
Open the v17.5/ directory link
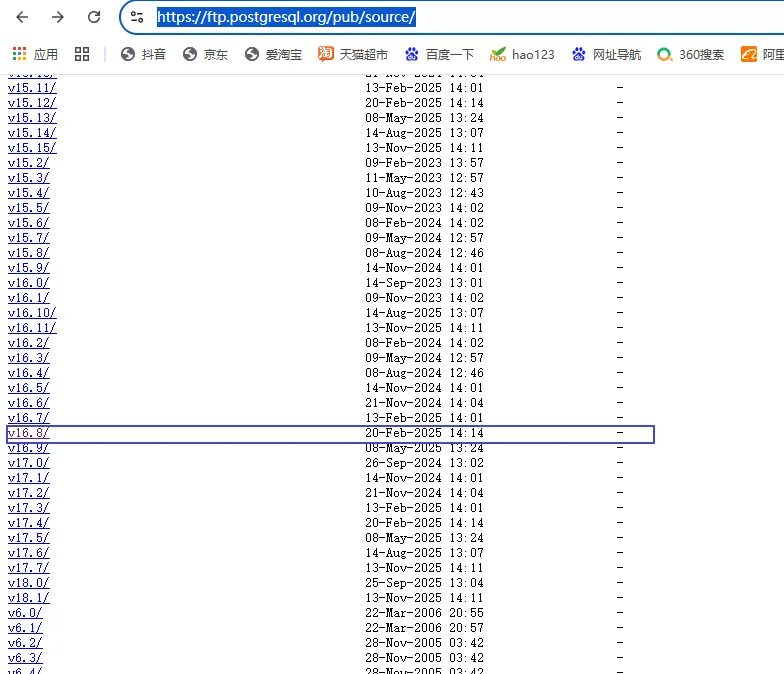[x=28, y=538]
